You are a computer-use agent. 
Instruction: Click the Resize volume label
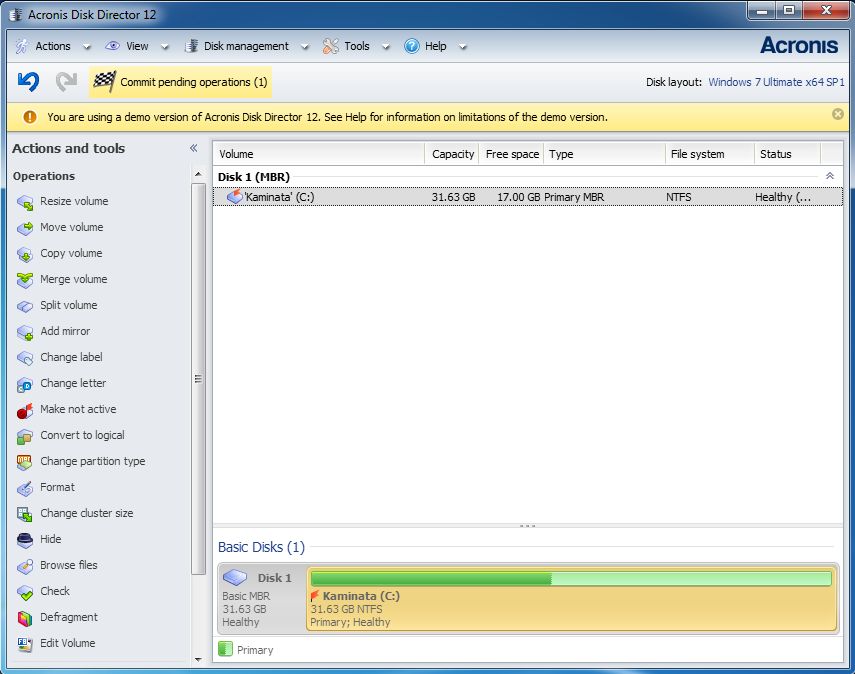[74, 201]
